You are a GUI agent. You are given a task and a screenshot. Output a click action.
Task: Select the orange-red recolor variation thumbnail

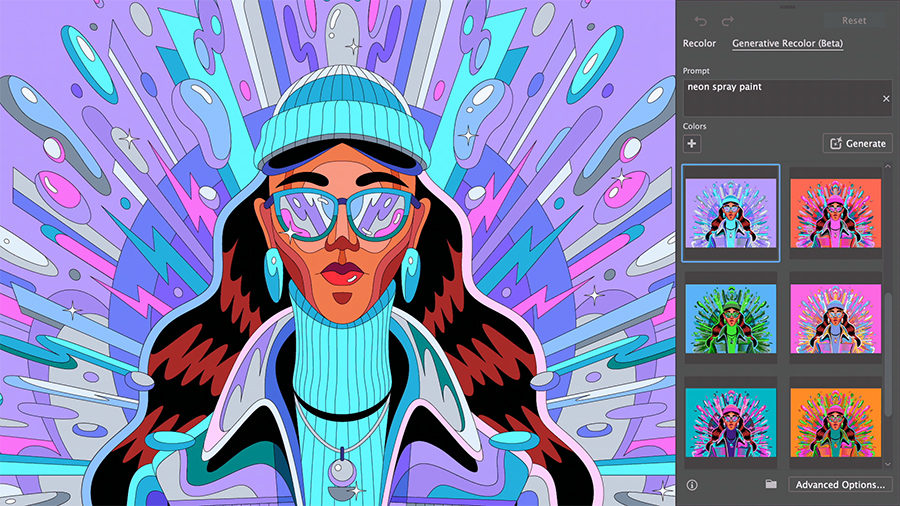click(835, 213)
